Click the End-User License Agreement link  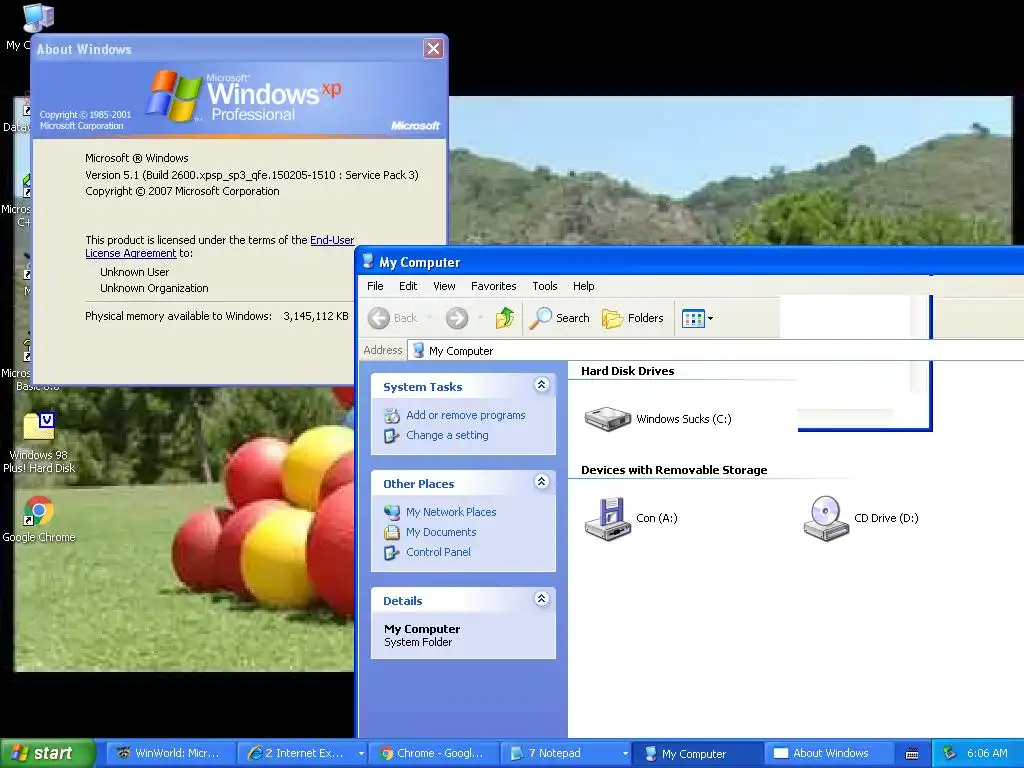(x=219, y=247)
